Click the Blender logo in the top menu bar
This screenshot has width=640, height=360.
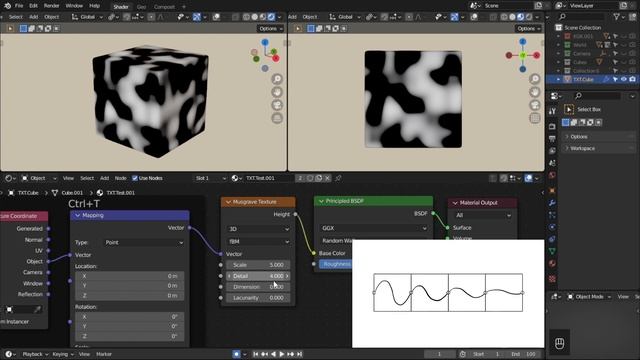(x=7, y=6)
